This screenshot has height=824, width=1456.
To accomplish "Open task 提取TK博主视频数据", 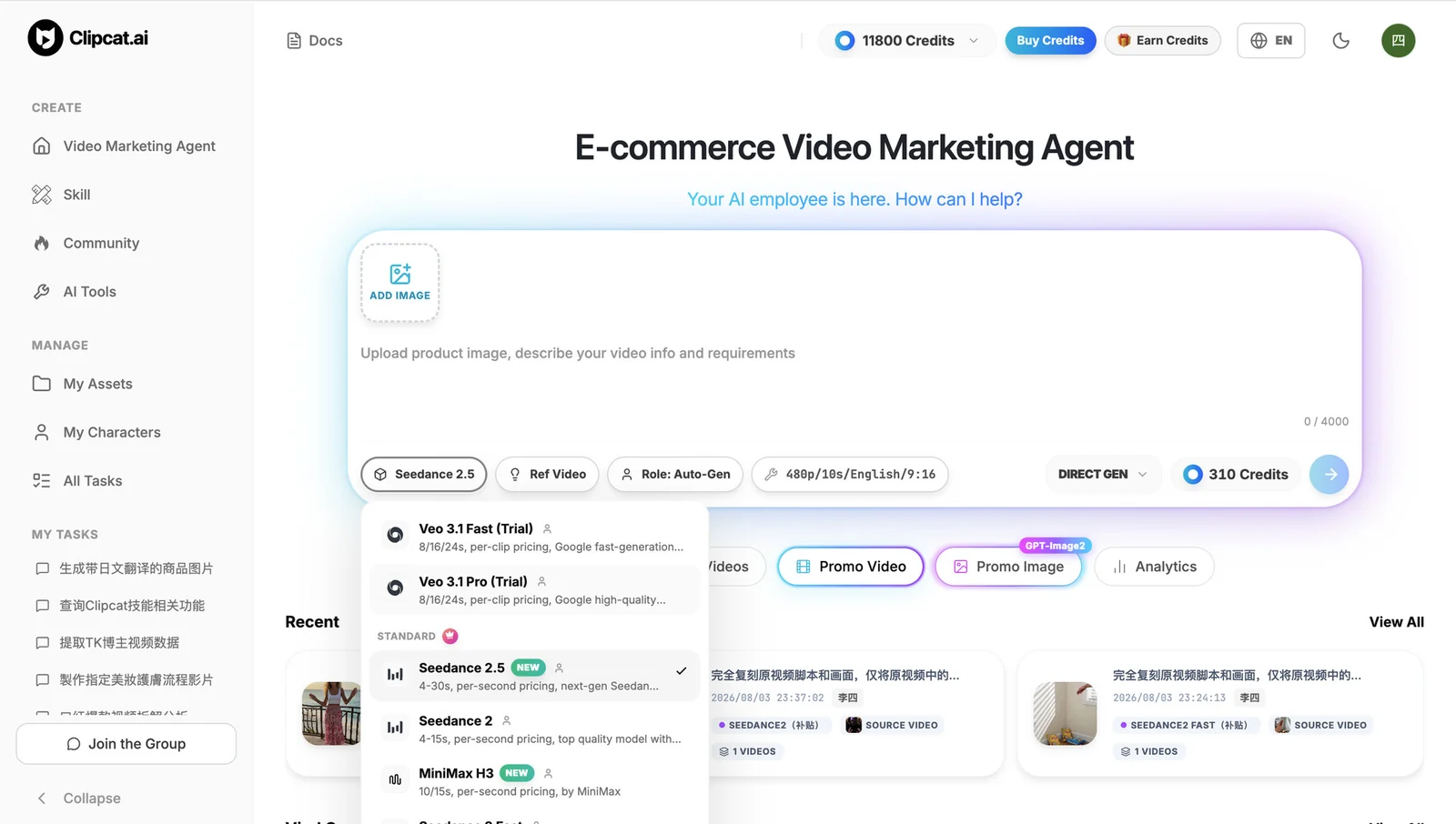I will click(126, 643).
